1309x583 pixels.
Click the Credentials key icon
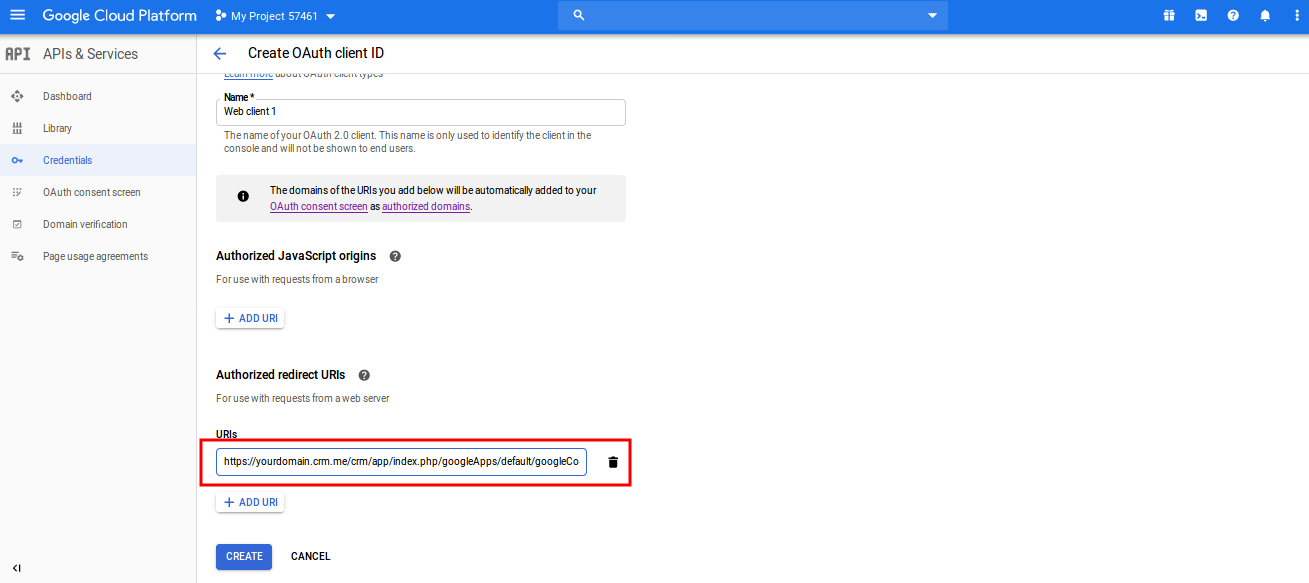pyautogui.click(x=17, y=160)
